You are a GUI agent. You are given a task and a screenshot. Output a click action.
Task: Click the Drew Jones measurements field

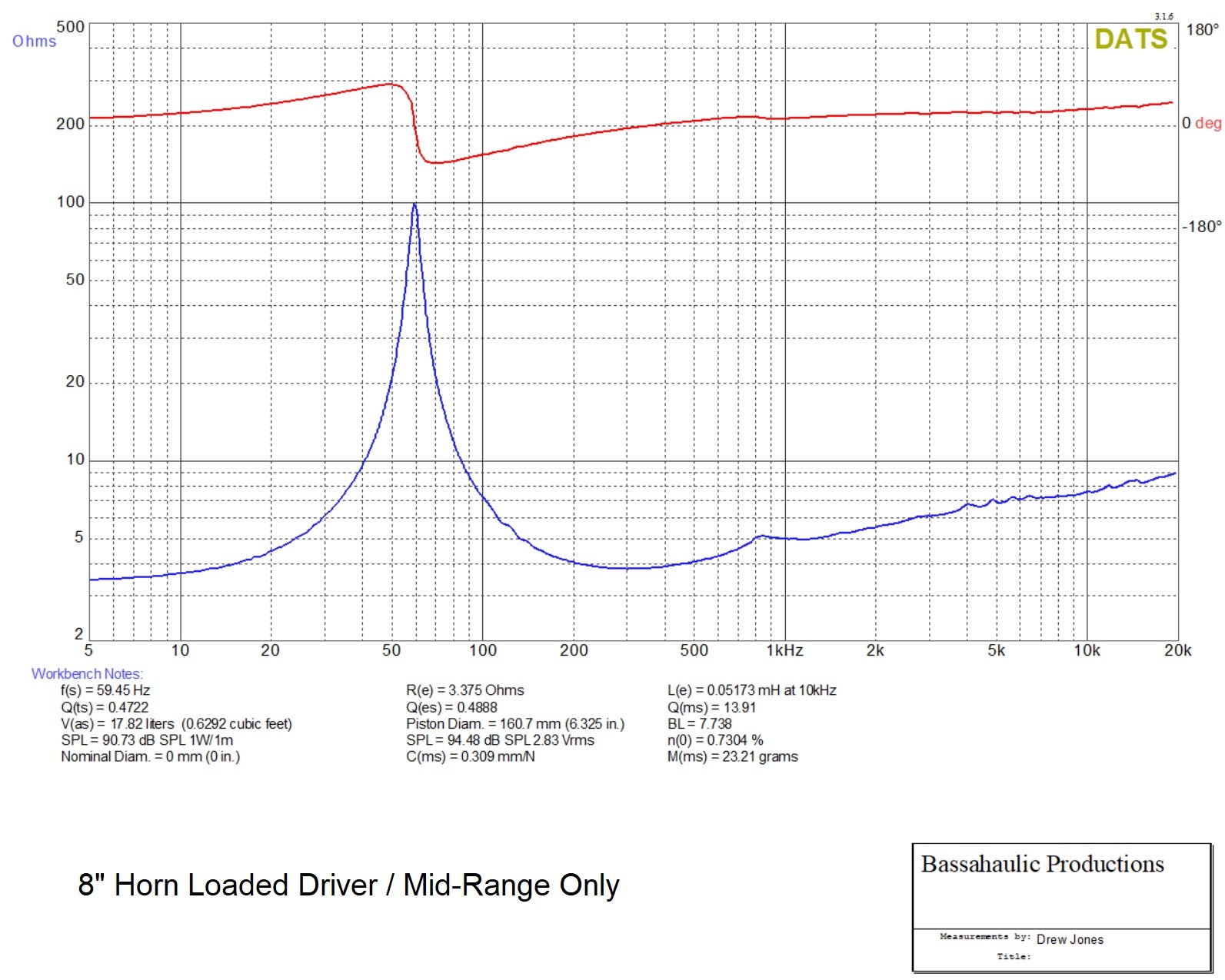click(x=1069, y=939)
